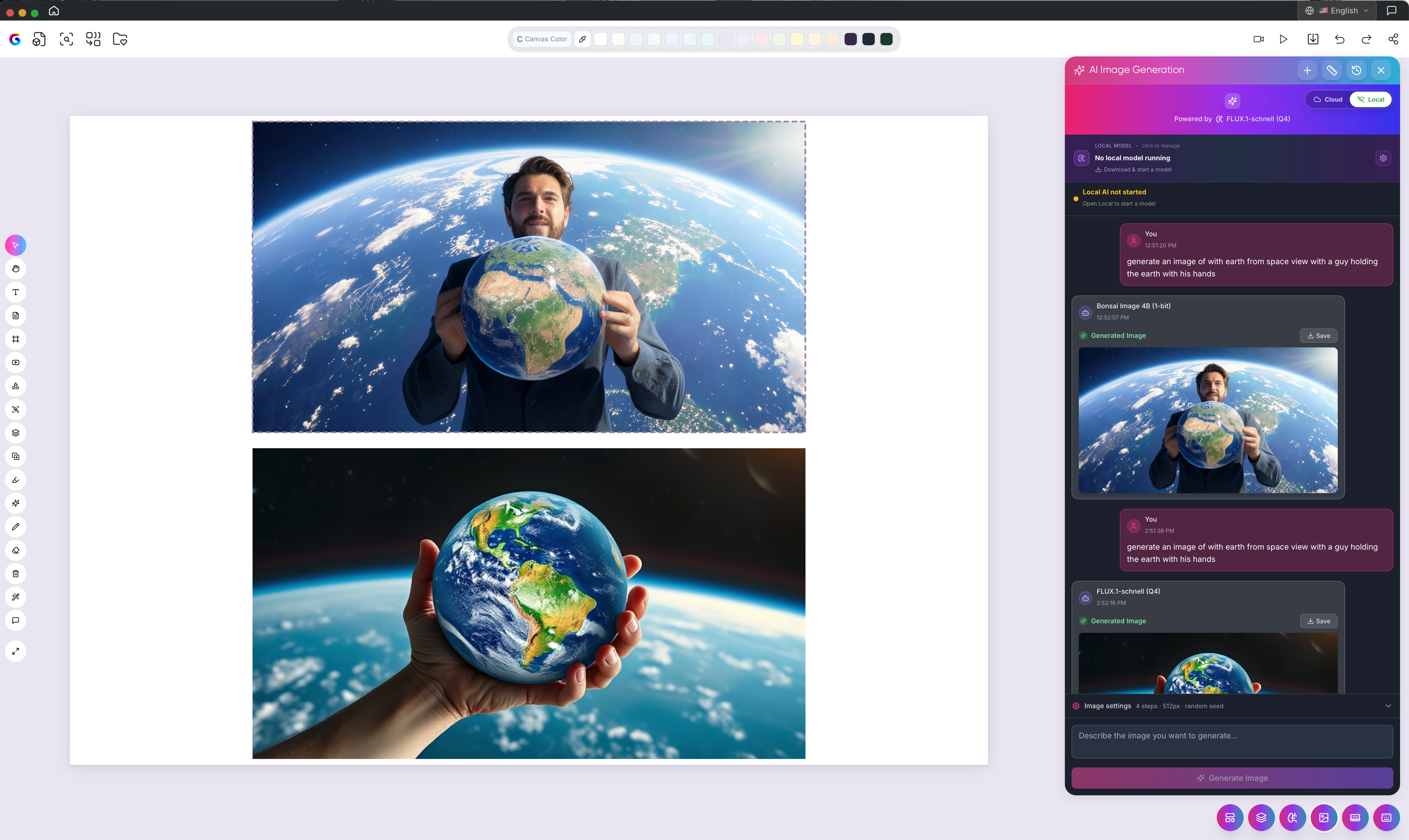Open the share icon in top toolbar
Viewport: 1409px width, 840px height.
1394,39
